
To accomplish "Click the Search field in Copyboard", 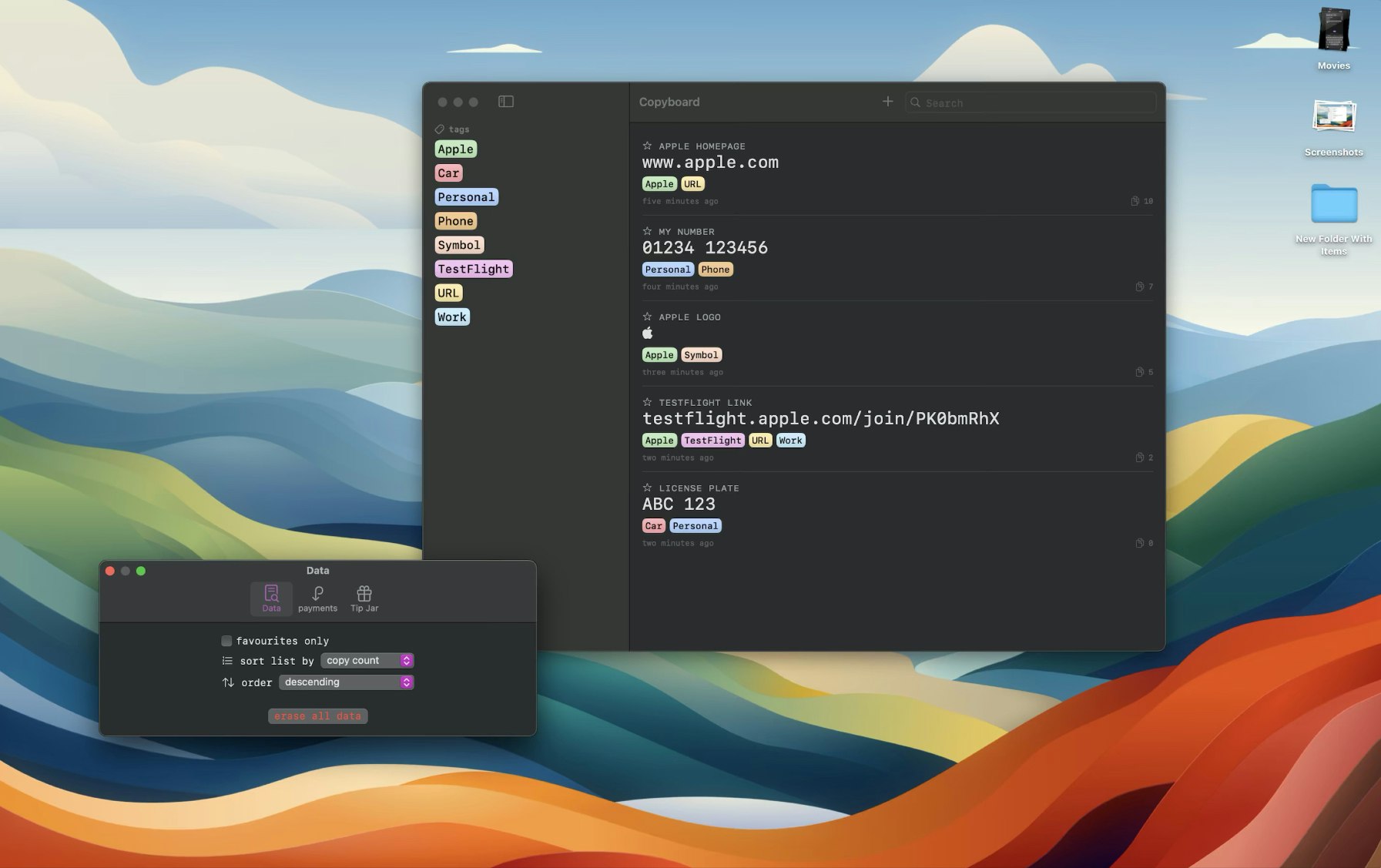I will tap(1032, 102).
